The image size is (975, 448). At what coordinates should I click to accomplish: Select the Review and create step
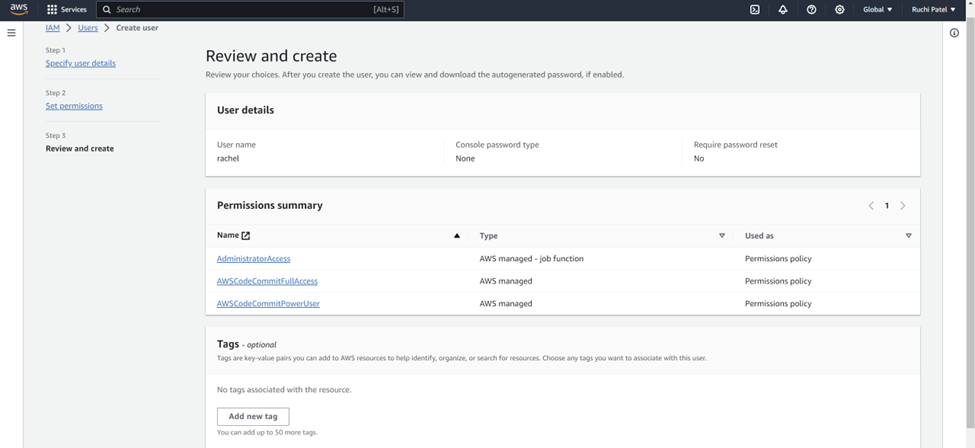point(80,149)
